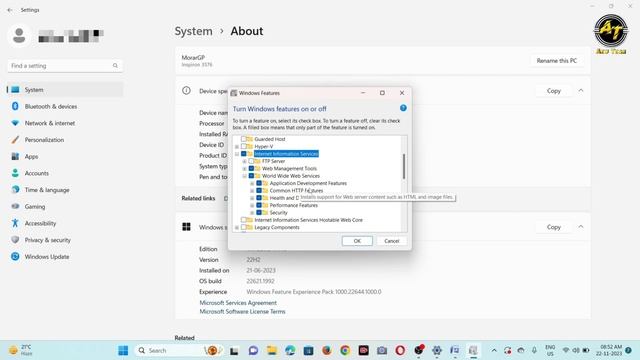Expand the Performance Features node
The height and width of the screenshot is (360, 640).
252,205
